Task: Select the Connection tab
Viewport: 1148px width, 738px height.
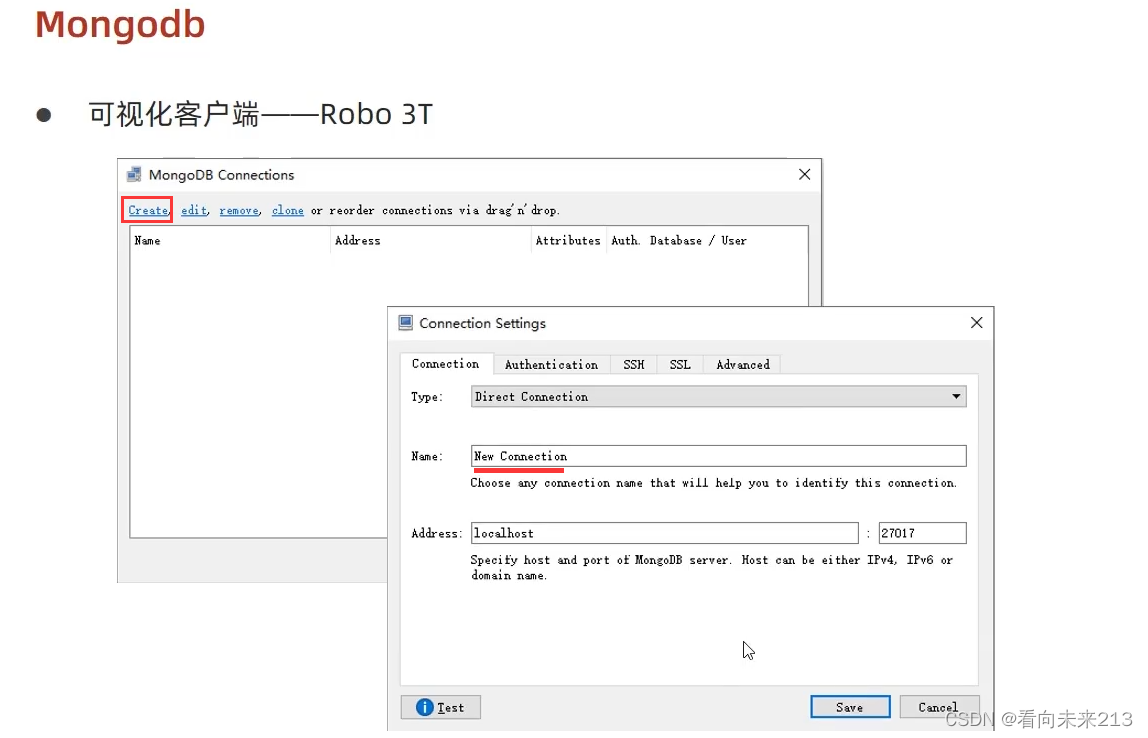Action: (446, 364)
